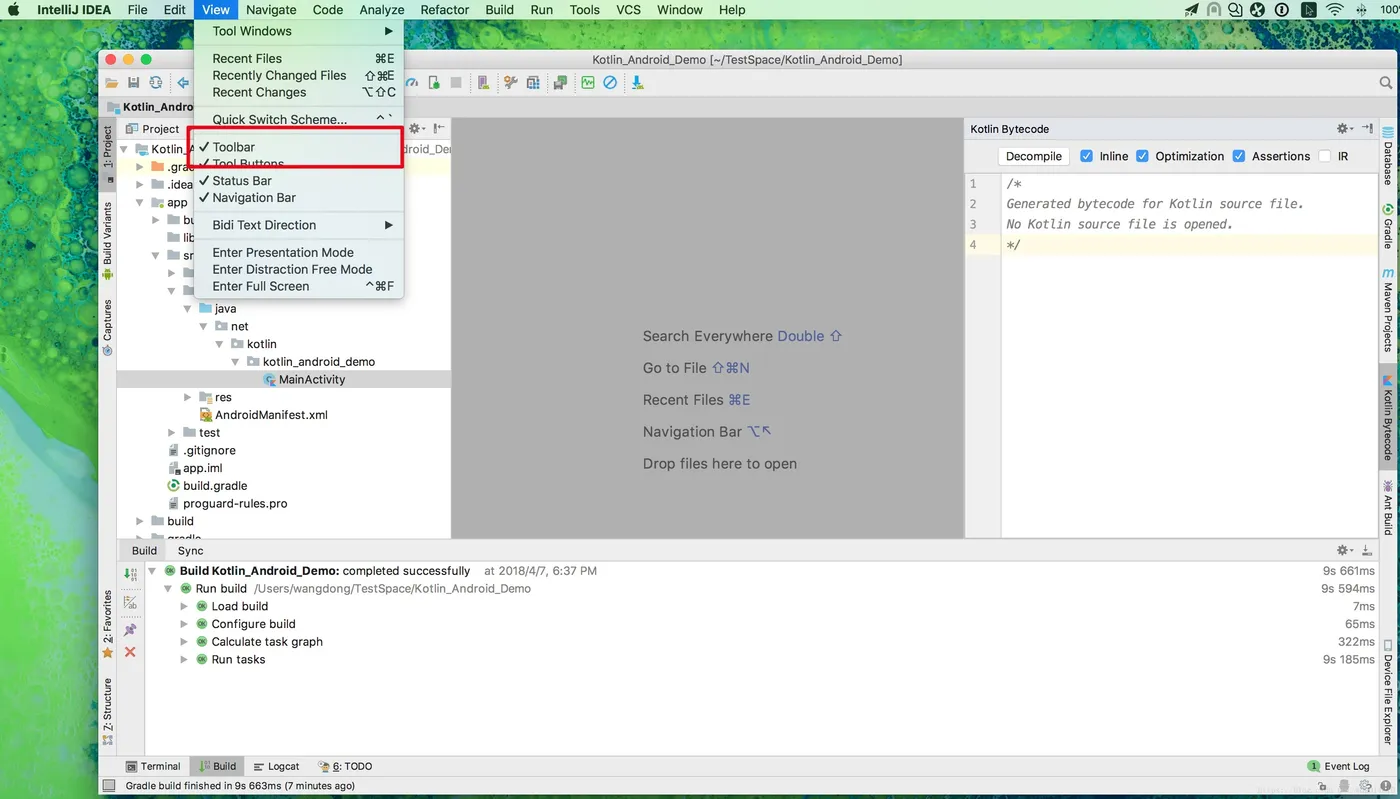Click the pin icon in Build panel
This screenshot has width=1400, height=799.
(x=130, y=630)
